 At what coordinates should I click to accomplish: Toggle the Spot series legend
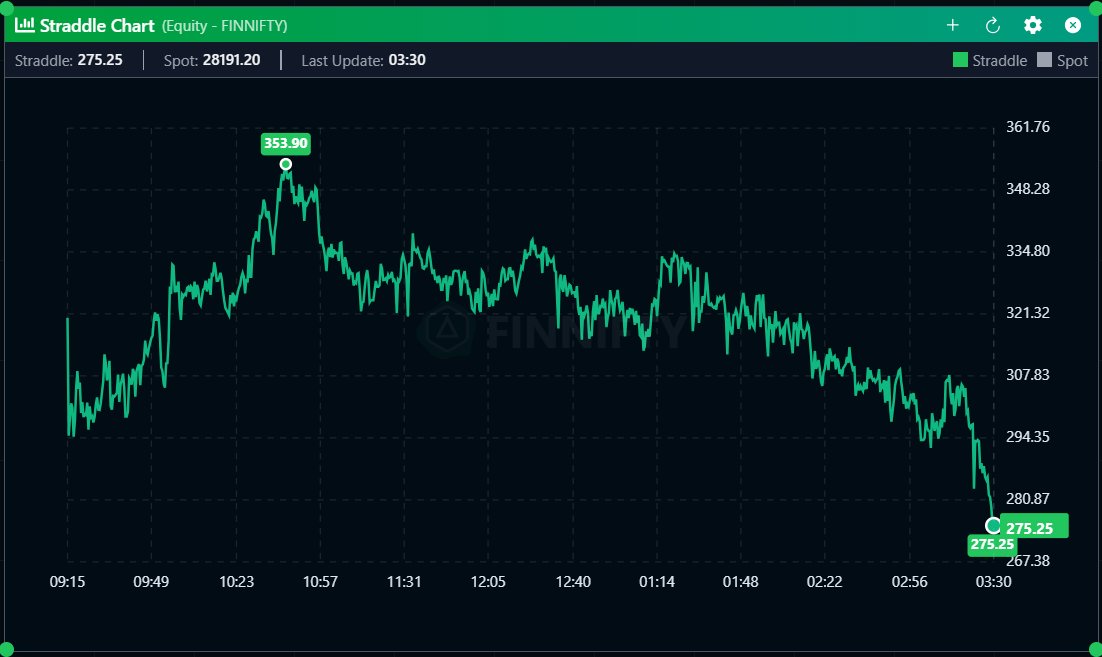point(1062,60)
